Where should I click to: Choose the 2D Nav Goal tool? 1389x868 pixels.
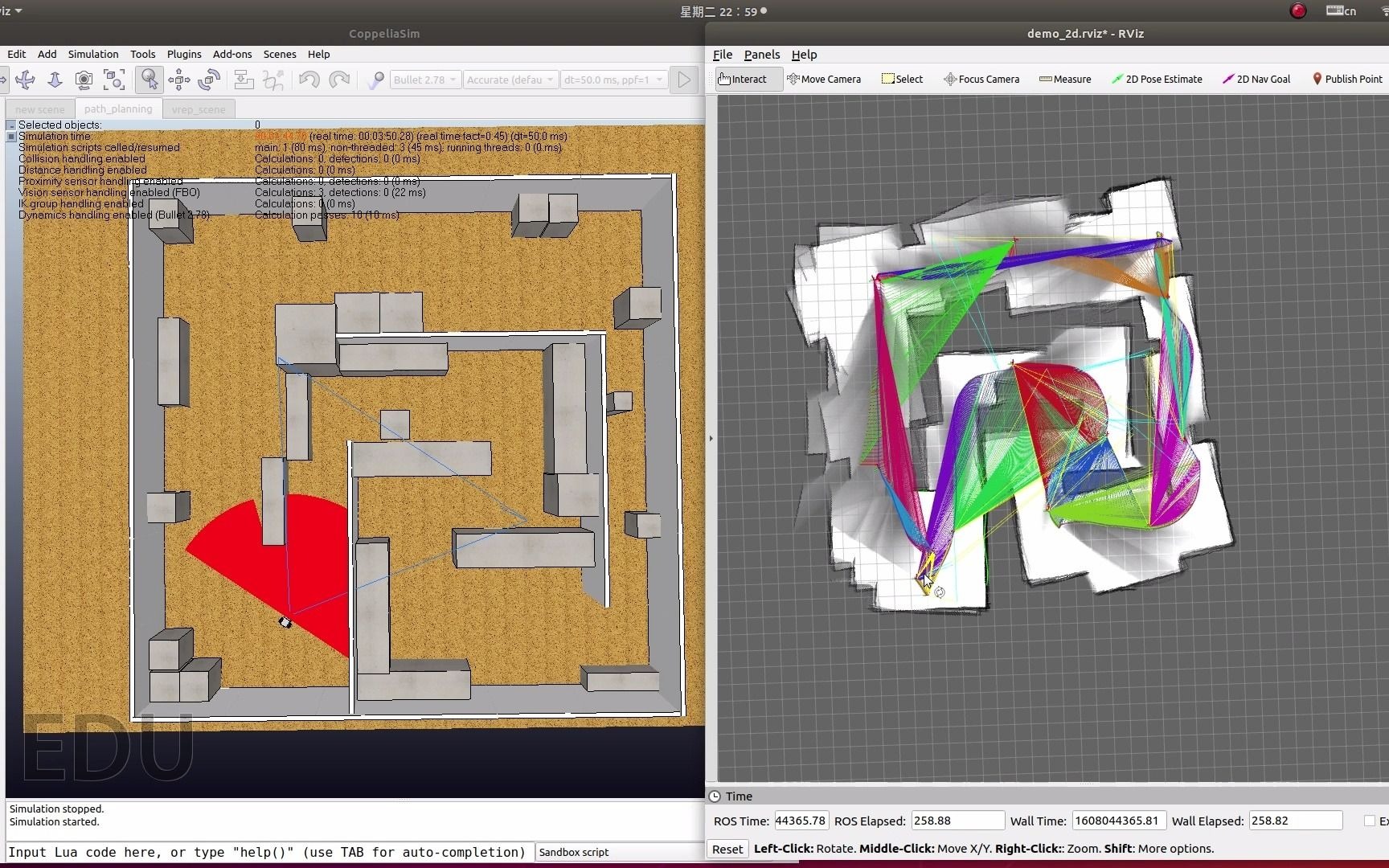coord(1256,79)
